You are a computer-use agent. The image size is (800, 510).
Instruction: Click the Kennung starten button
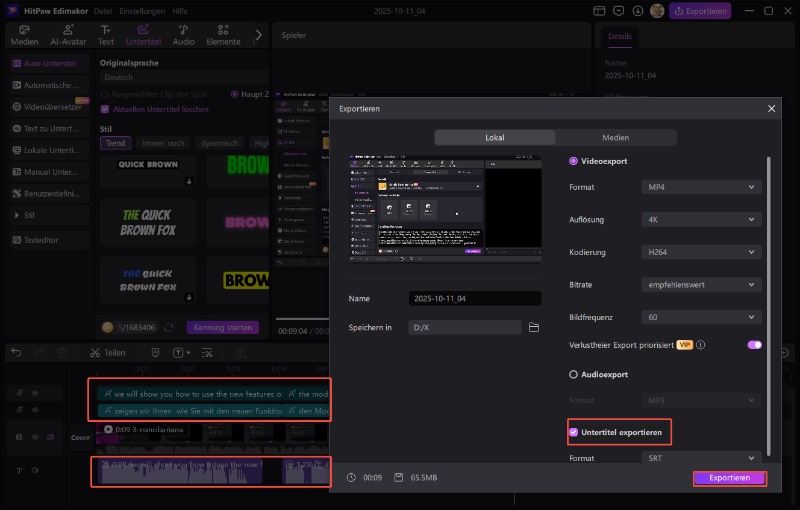tap(222, 327)
